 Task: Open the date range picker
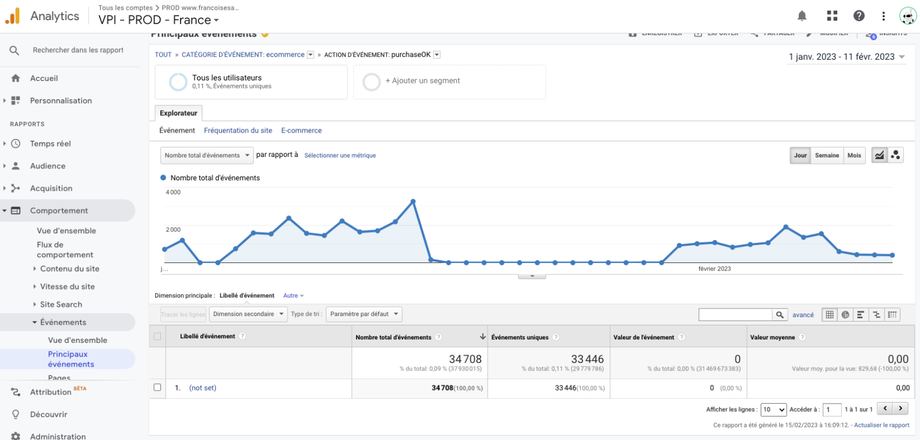[847, 57]
